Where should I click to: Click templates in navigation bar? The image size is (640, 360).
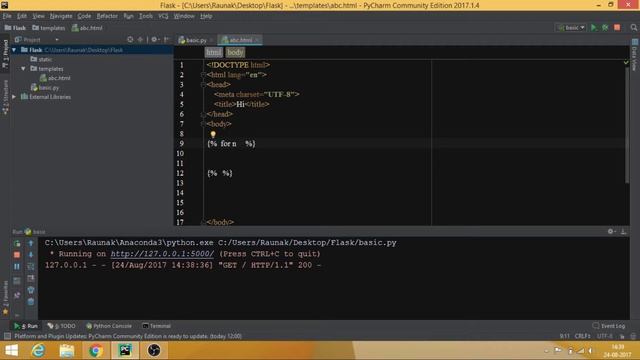point(49,28)
